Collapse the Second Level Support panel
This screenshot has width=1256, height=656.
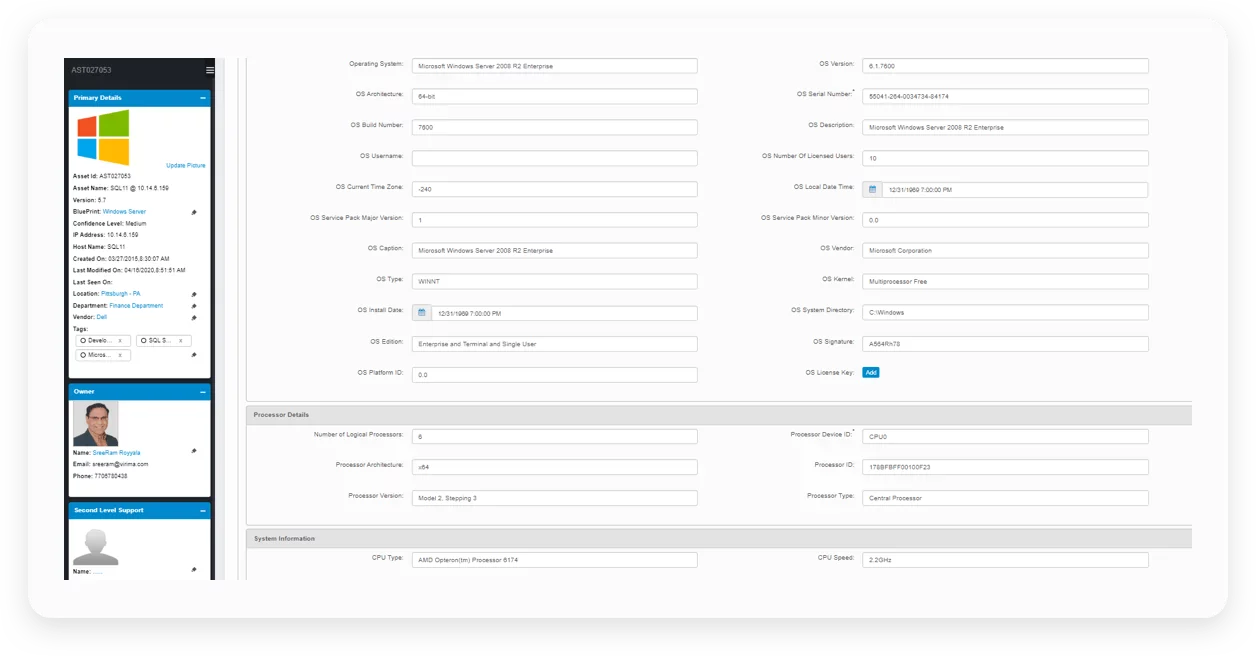point(203,510)
